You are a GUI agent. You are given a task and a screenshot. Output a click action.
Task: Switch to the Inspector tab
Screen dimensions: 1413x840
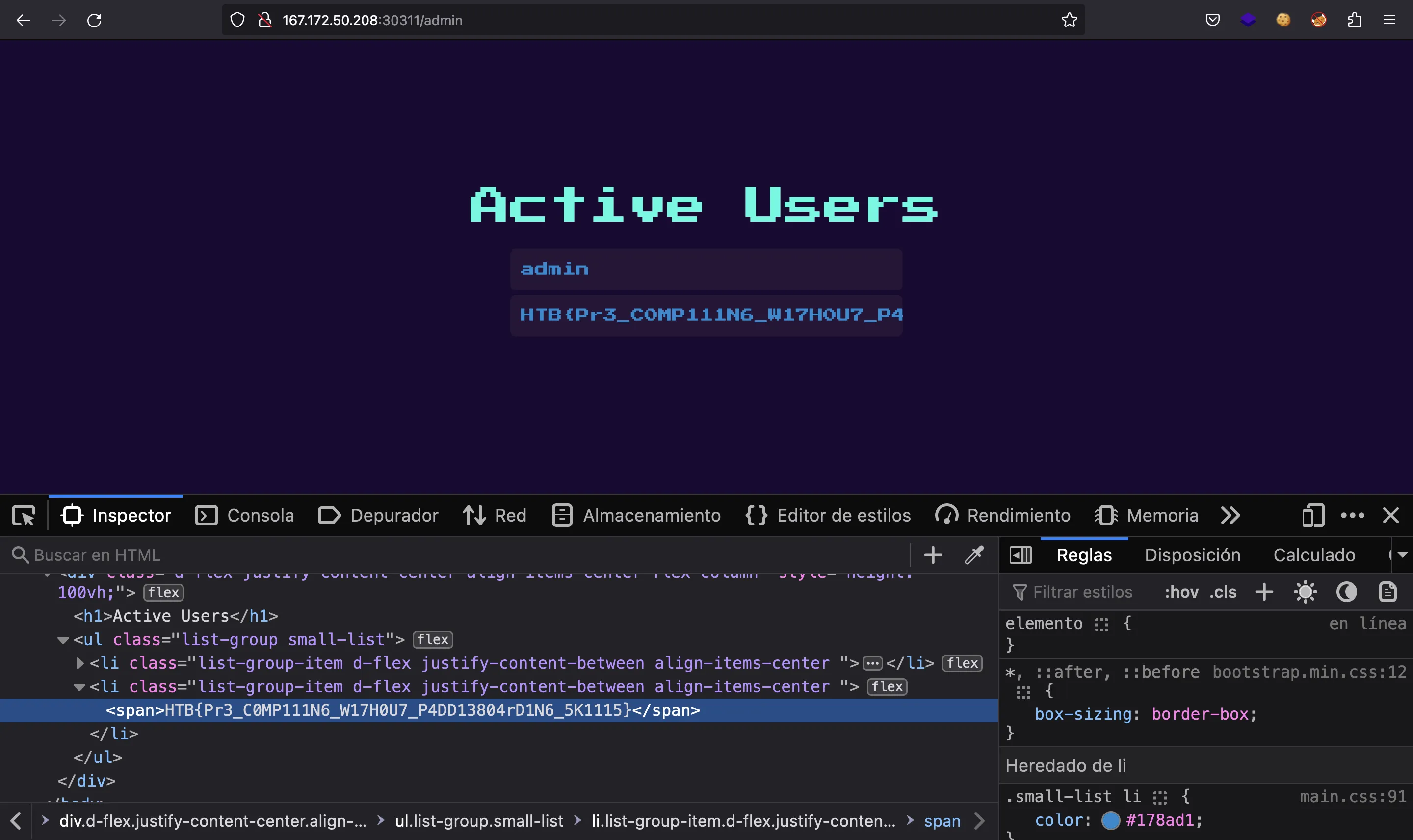[x=116, y=515]
